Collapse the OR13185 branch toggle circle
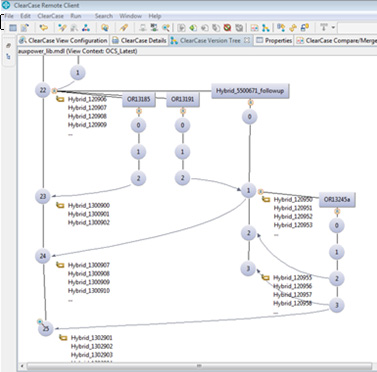Image resolution: width=377 pixels, height=372 pixels. [139, 111]
